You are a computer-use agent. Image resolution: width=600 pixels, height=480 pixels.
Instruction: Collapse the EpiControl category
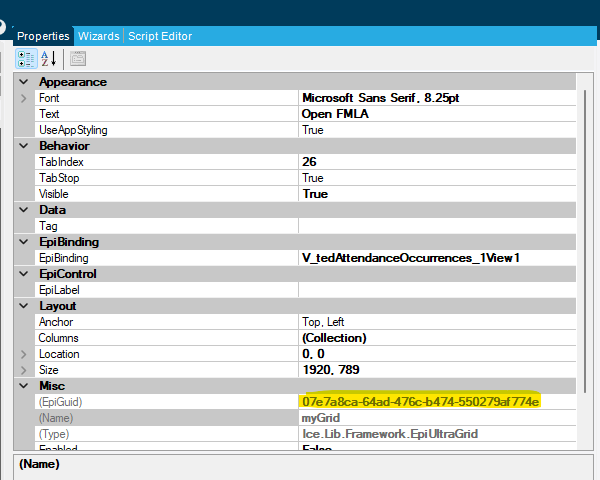24,274
